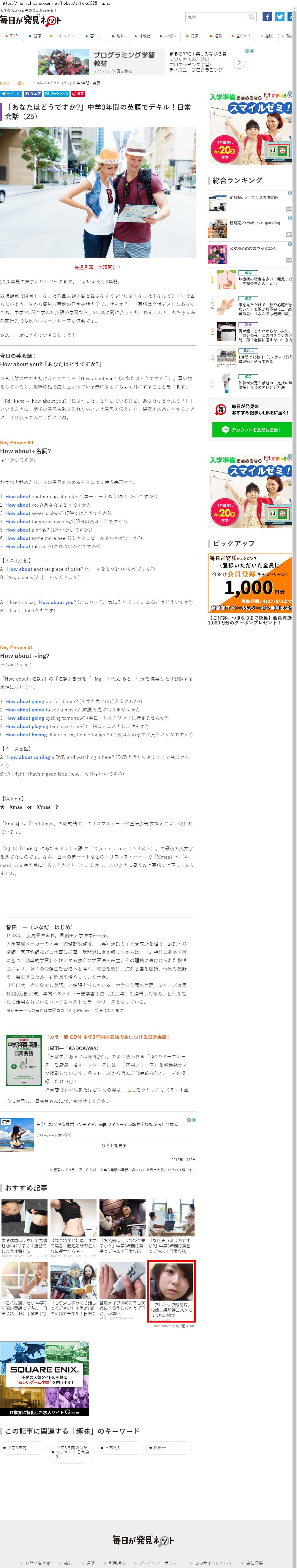Click アカウントを友だち追加 LINE button
This screenshot has height=1568, width=297.
pos(252,429)
